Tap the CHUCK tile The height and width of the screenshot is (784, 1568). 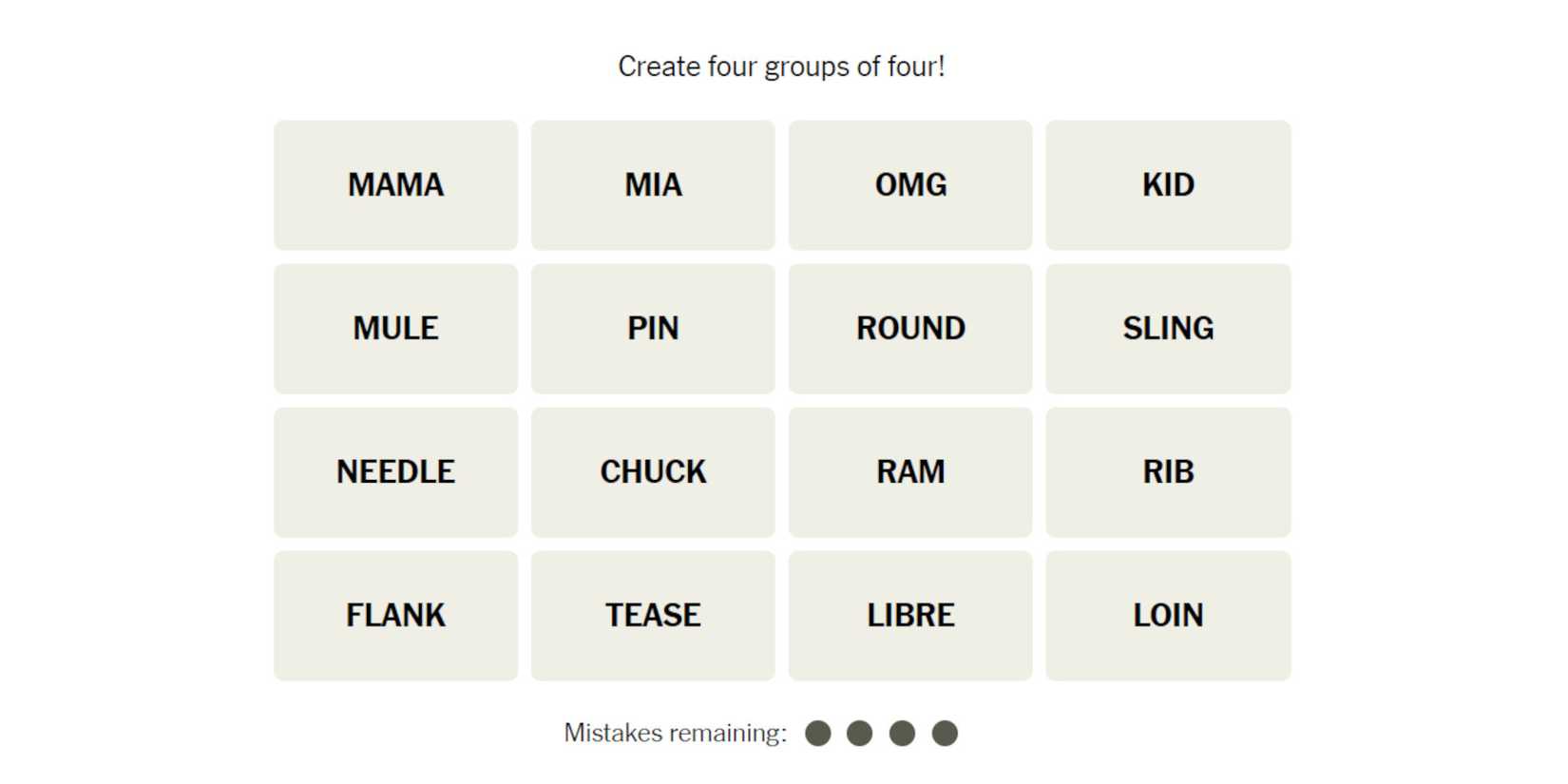(653, 472)
